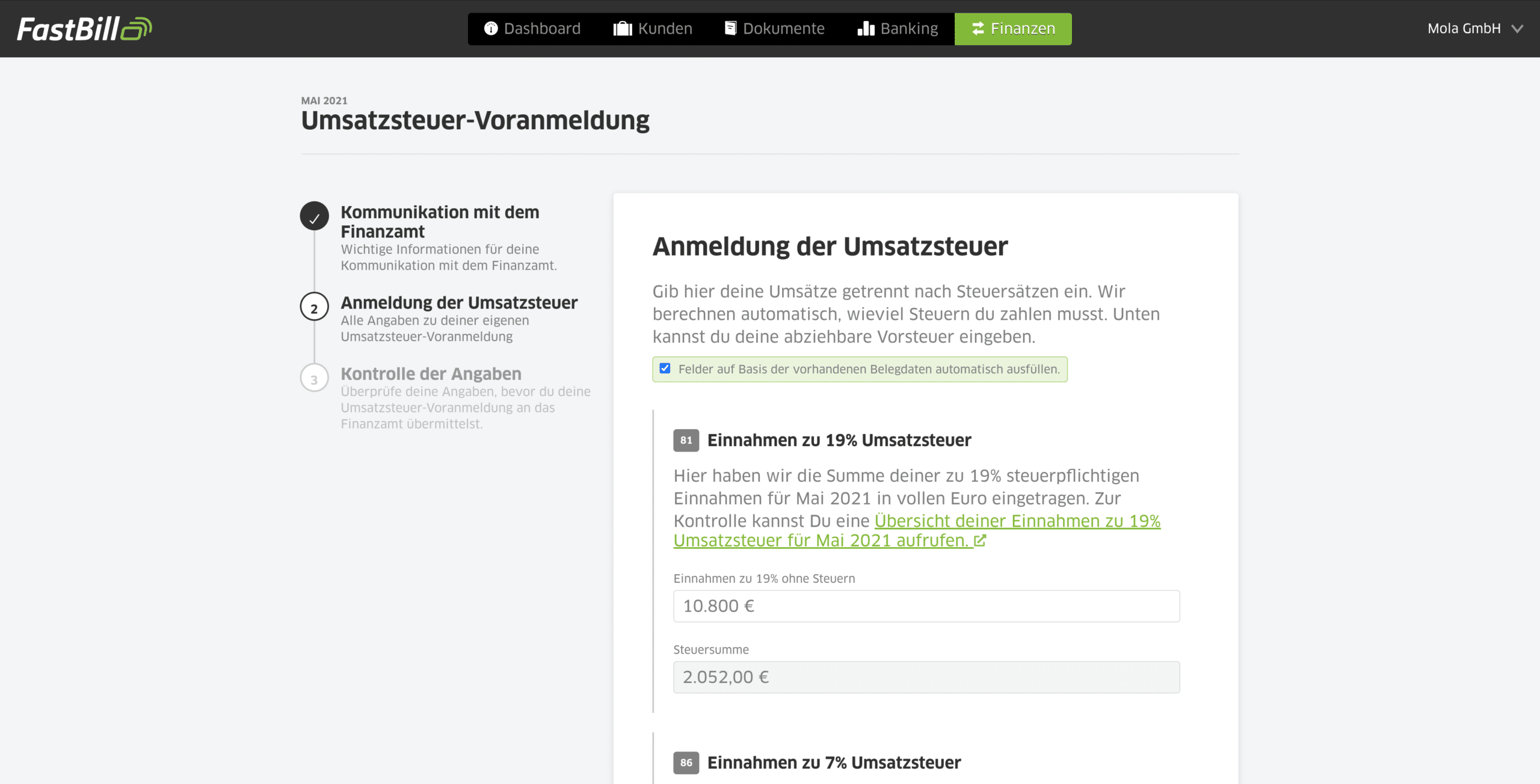Click the Umsatzsteuer-Voranmeldung page heading
This screenshot has height=784, width=1540.
(x=475, y=121)
